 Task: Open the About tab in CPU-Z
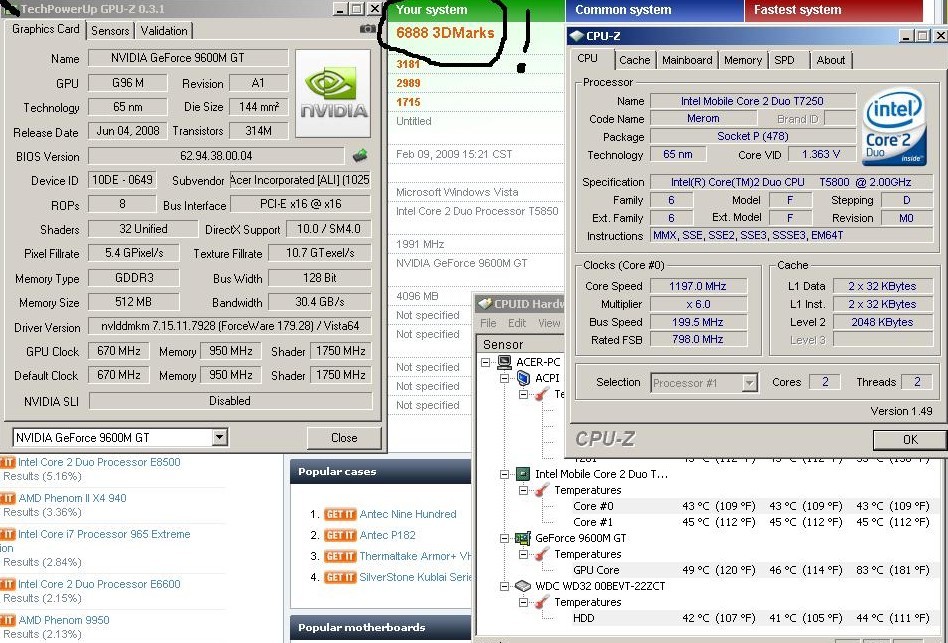click(x=831, y=60)
